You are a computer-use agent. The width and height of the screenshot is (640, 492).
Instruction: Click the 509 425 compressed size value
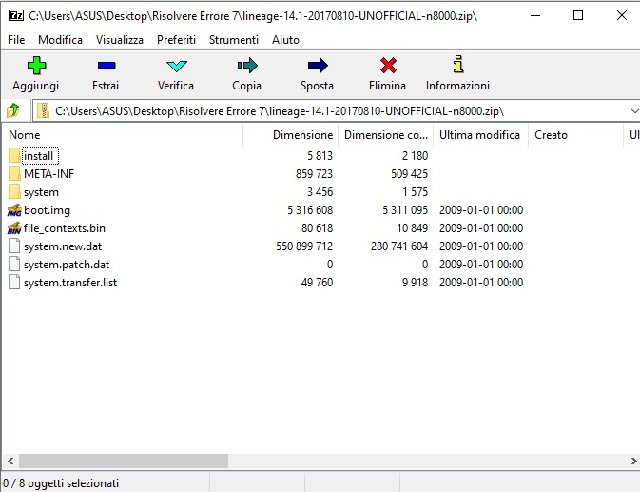point(409,174)
